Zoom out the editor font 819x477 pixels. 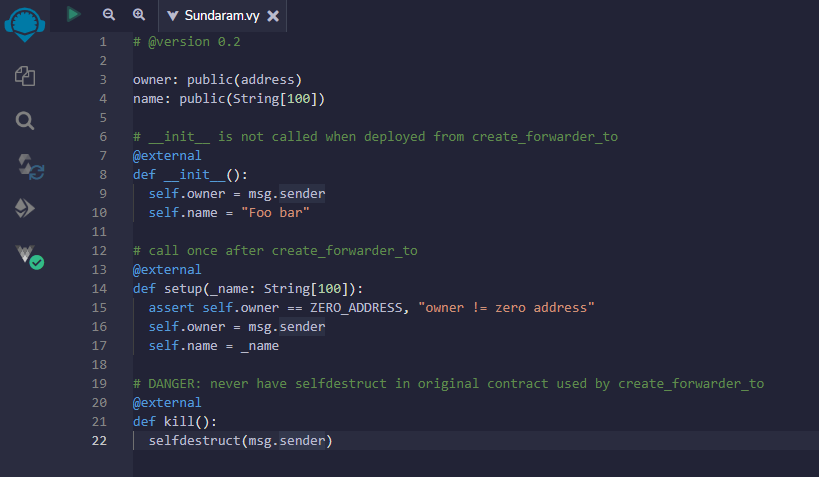point(108,15)
